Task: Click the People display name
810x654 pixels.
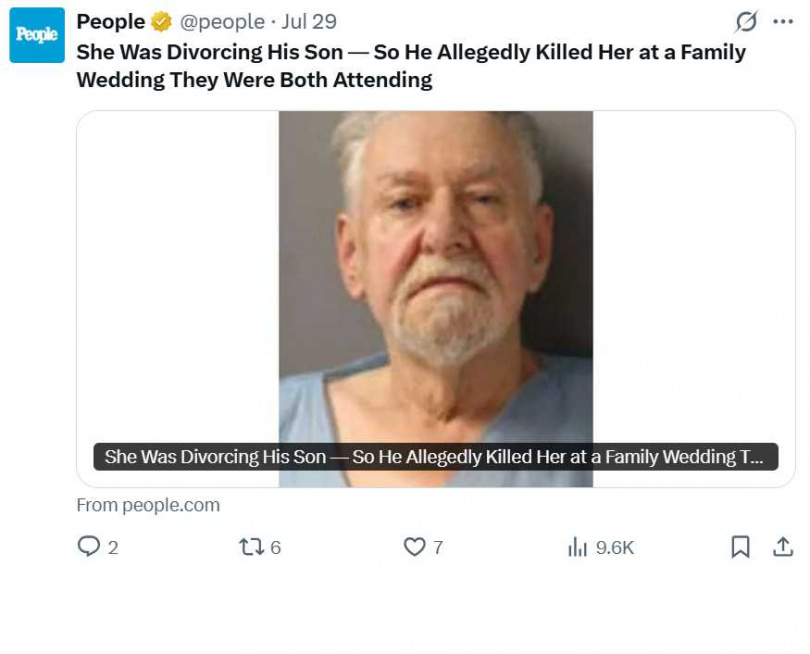Action: click(x=111, y=22)
